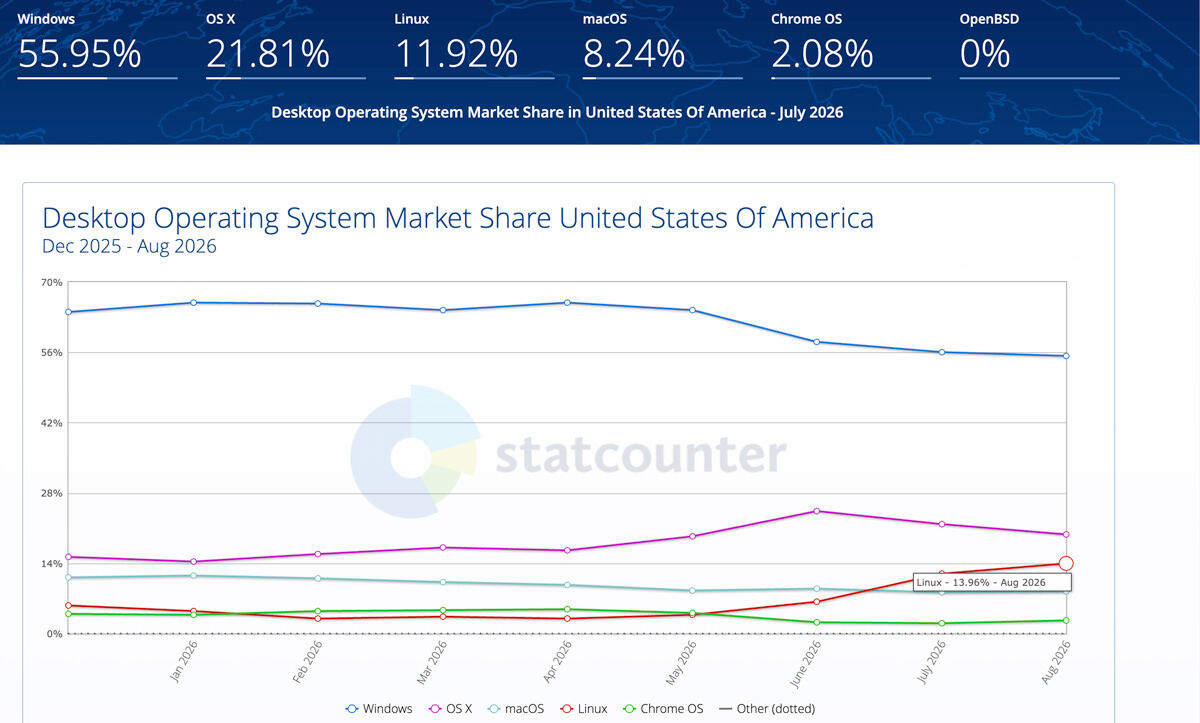The height and width of the screenshot is (723, 1200).
Task: Toggle the OS X legend entry
Action: pyautogui.click(x=450, y=708)
